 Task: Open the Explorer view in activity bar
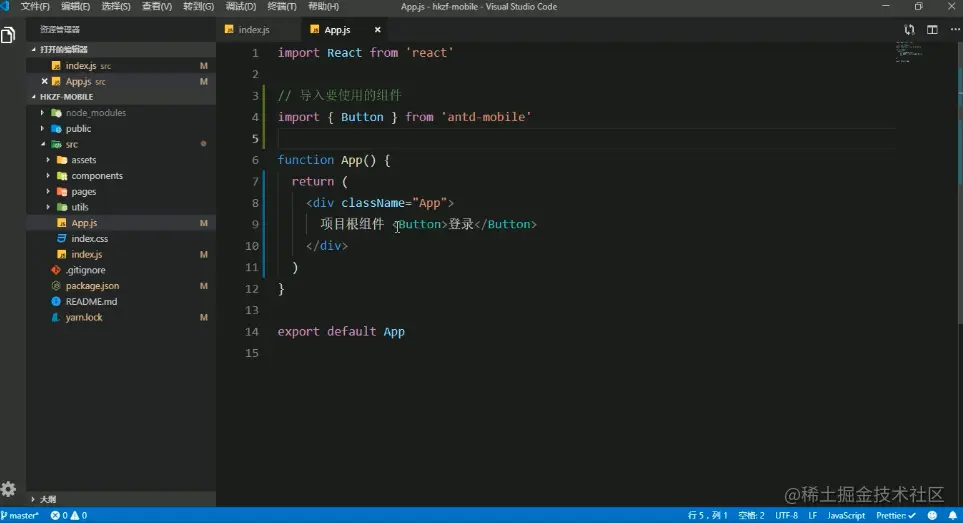coord(9,35)
